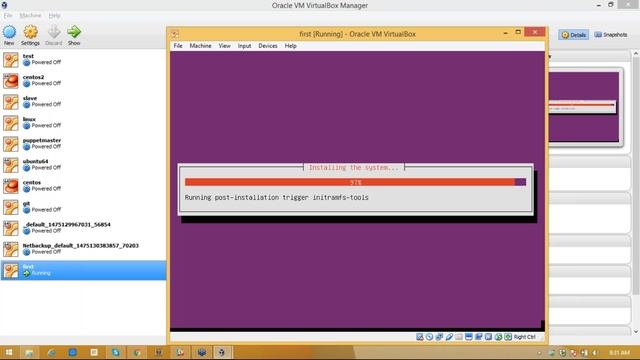The width and height of the screenshot is (640, 360).
Task: Open Chrome from the taskbar
Action: point(137,352)
